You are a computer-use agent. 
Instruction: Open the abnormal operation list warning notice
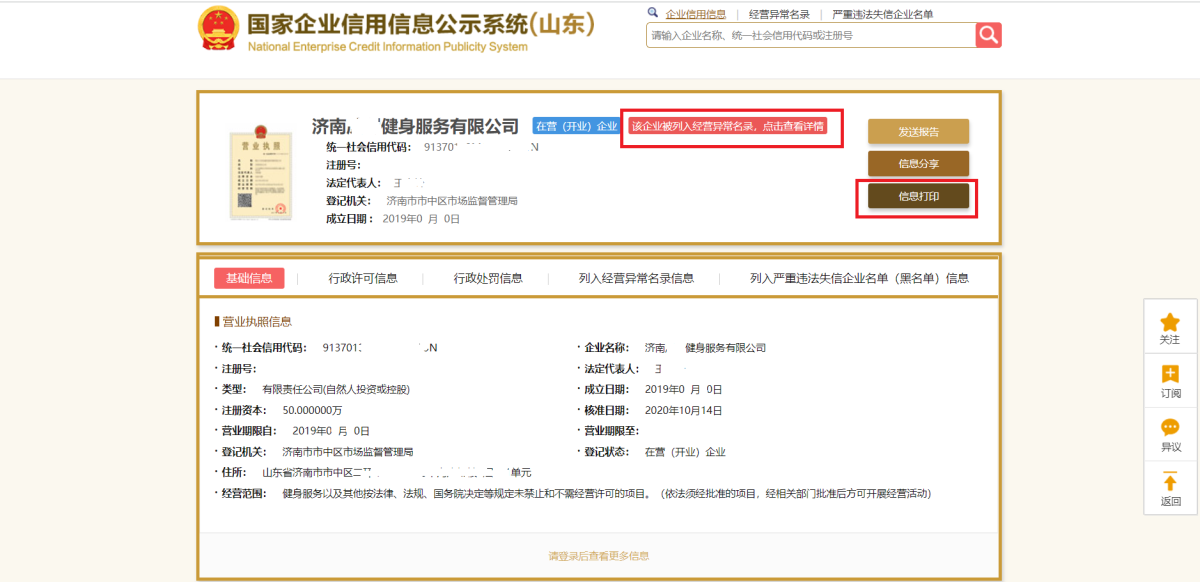click(x=728, y=127)
